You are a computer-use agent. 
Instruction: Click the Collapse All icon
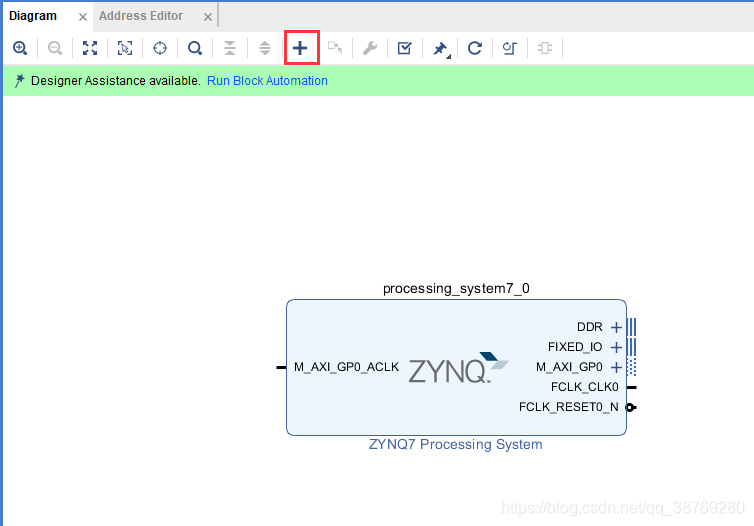click(x=230, y=48)
